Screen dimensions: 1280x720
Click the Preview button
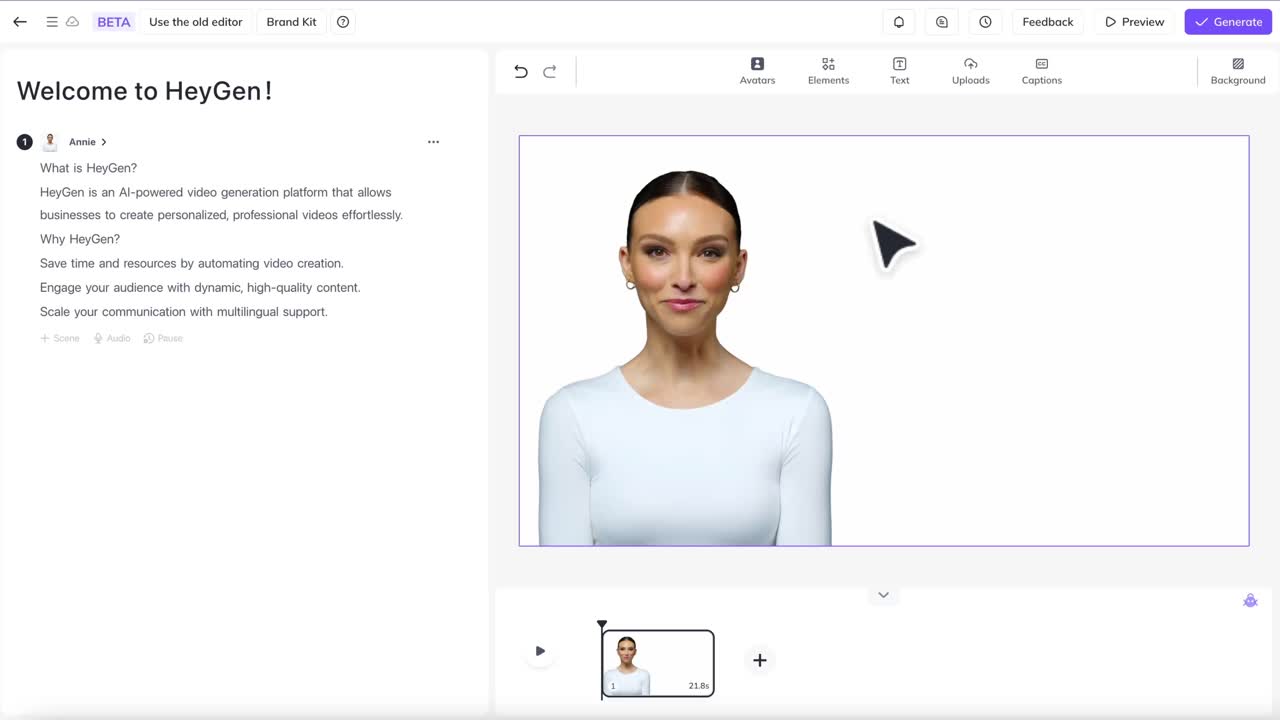(x=1135, y=22)
